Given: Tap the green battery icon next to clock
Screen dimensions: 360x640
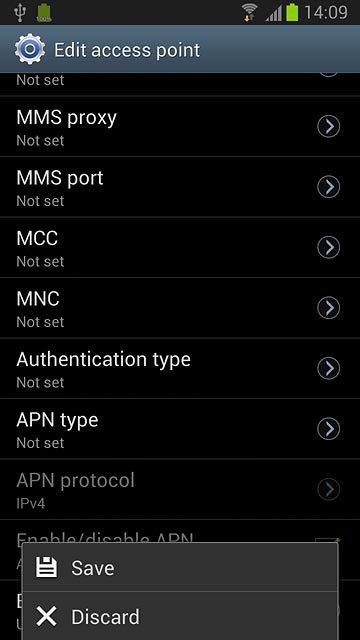Looking at the screenshot, I should 292,12.
